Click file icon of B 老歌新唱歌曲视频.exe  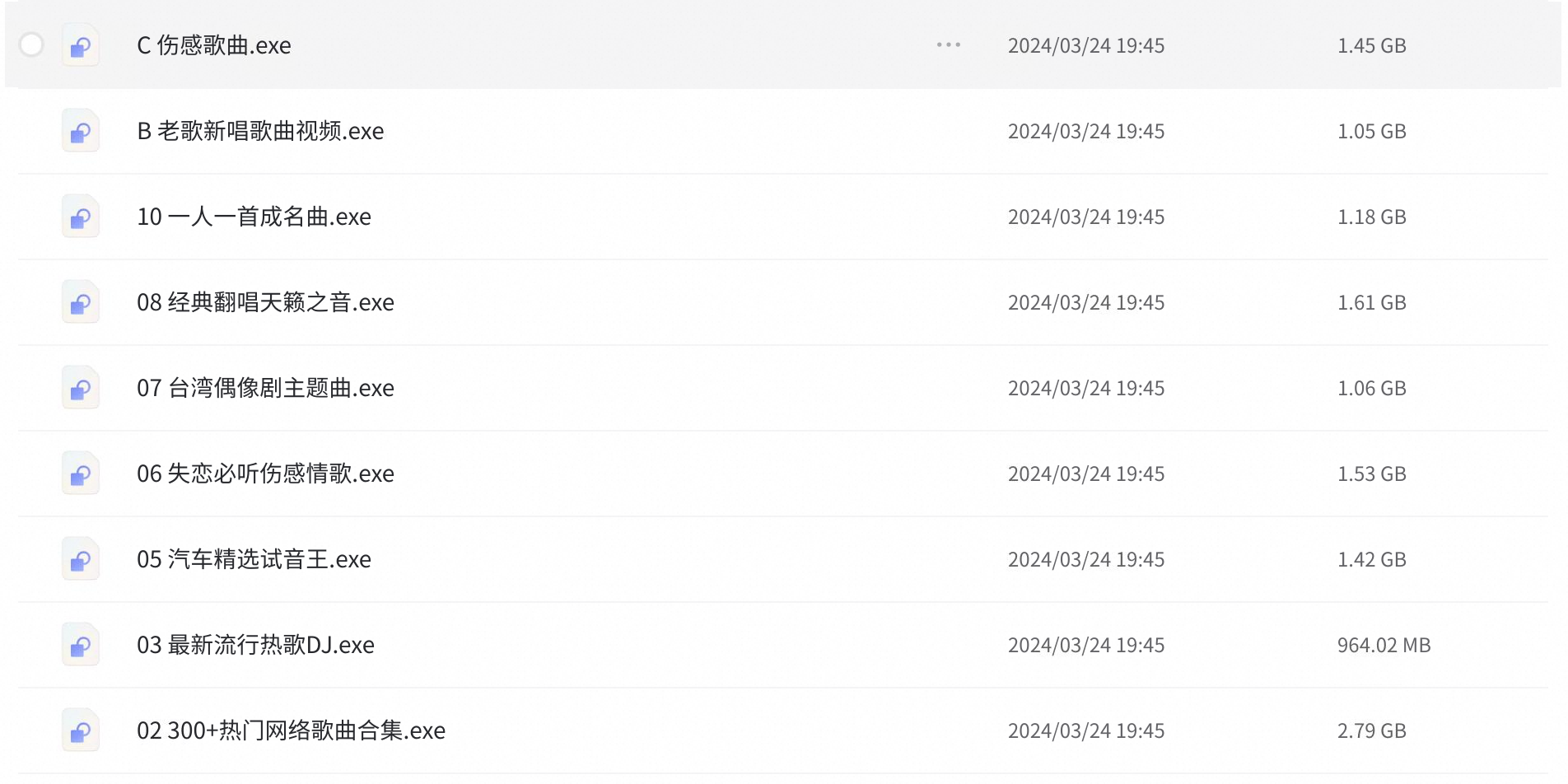[x=81, y=131]
